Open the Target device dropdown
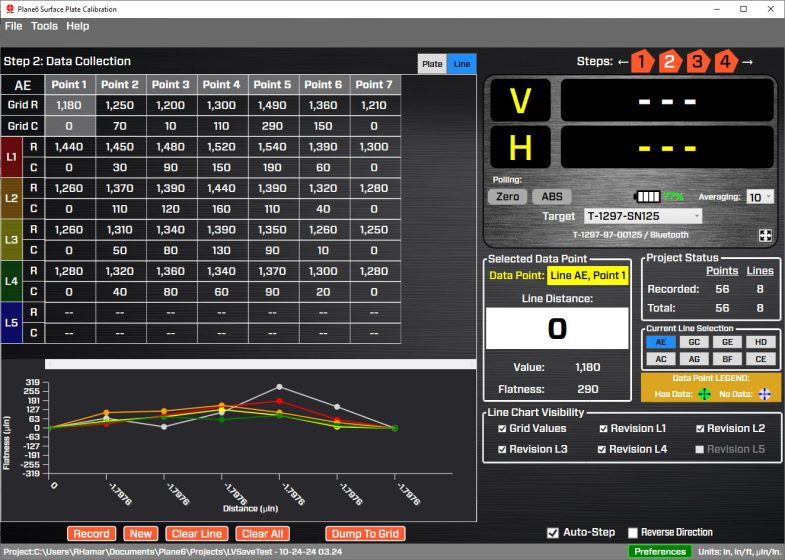This screenshot has height=560, width=785. coord(643,216)
